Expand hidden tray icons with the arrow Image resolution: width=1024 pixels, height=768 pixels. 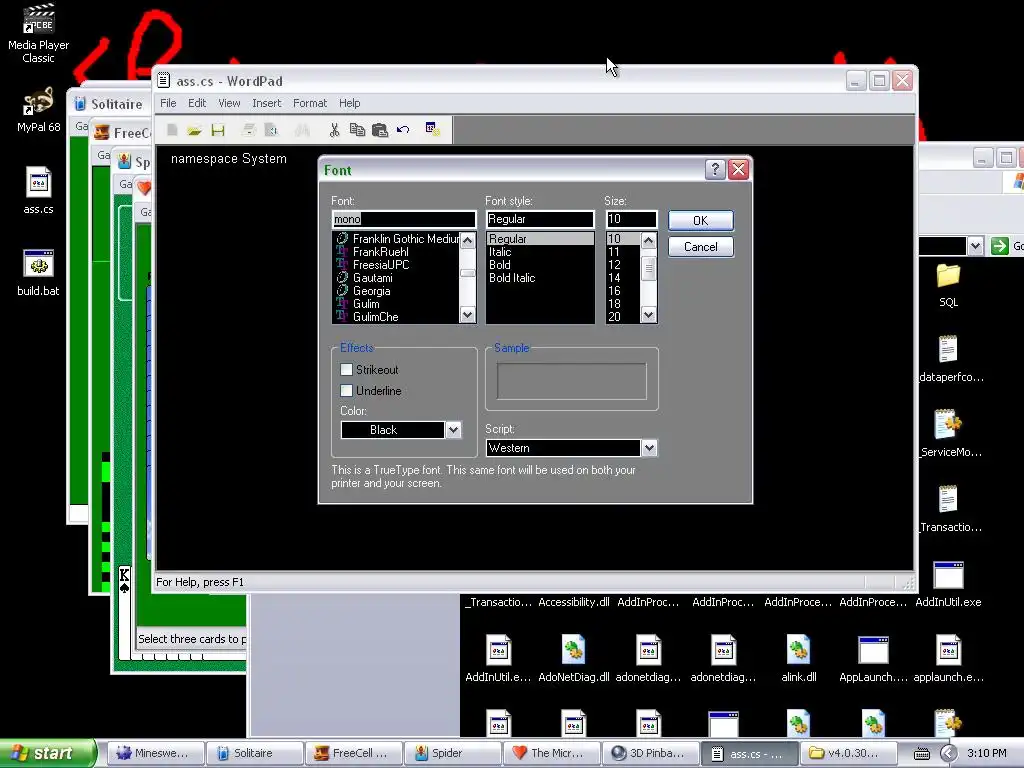(948, 754)
